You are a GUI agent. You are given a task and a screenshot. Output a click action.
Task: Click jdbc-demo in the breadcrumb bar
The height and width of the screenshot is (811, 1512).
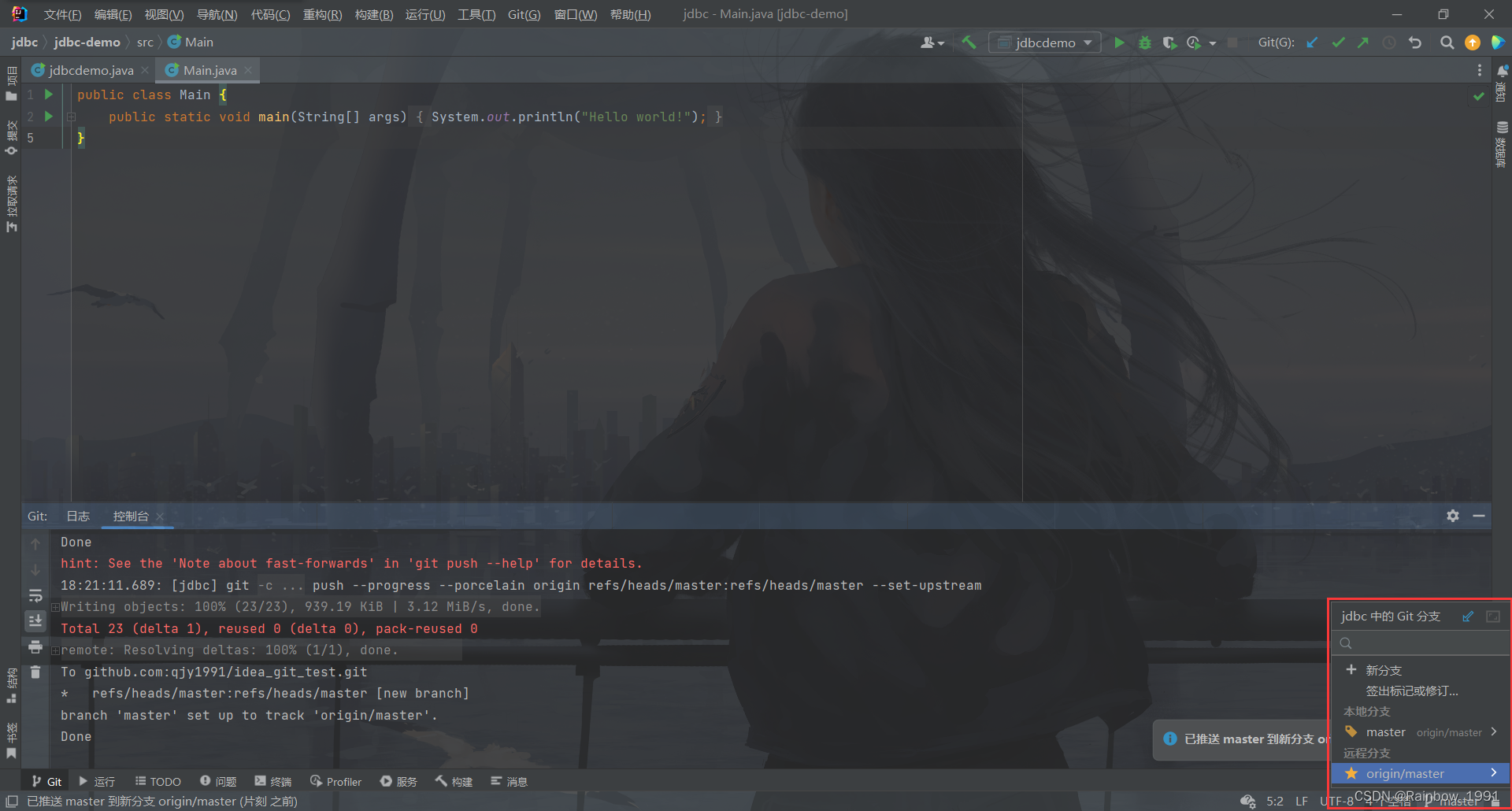87,43
